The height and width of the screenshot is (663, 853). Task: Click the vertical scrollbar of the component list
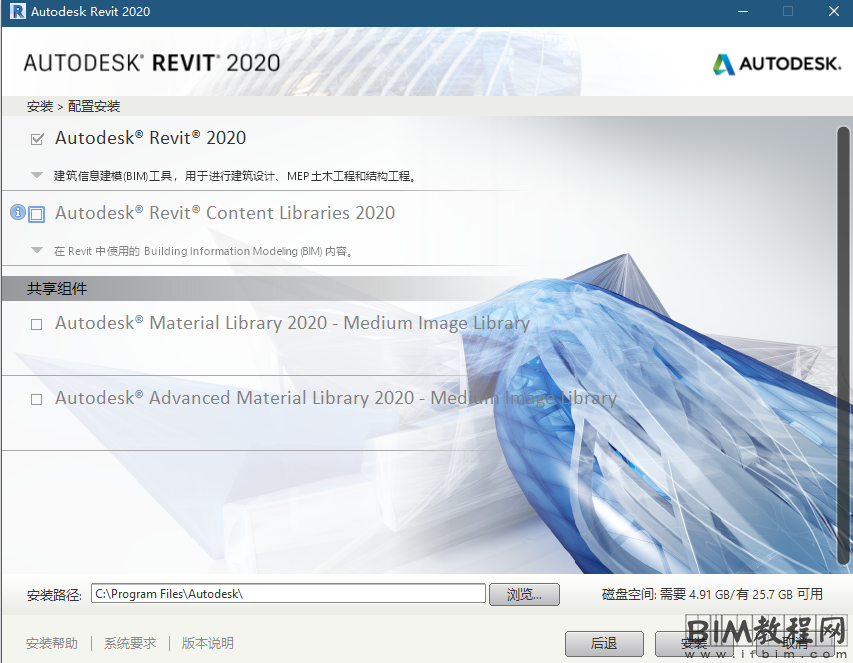tap(843, 346)
